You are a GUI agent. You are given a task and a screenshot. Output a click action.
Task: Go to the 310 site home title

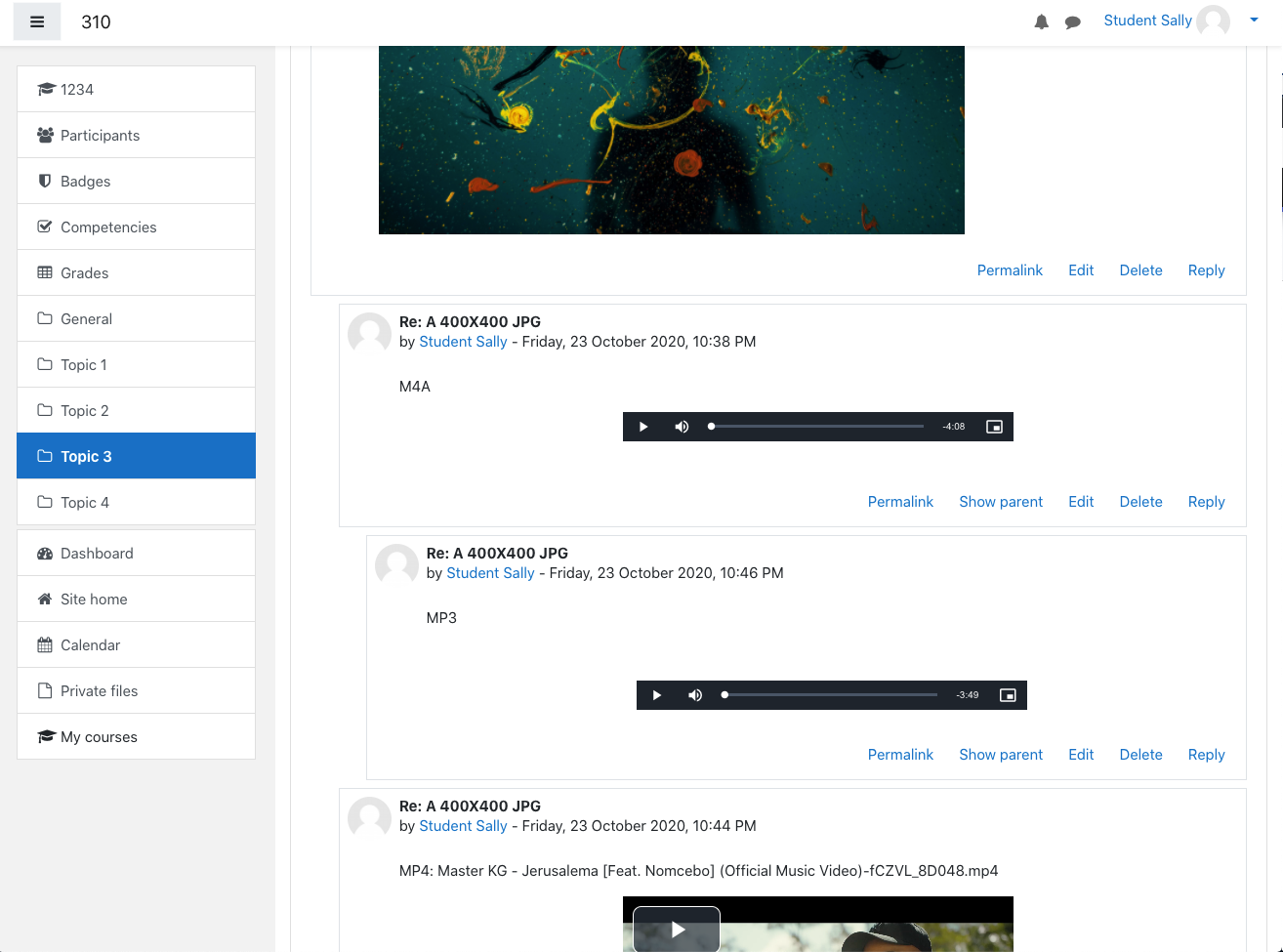pyautogui.click(x=96, y=21)
